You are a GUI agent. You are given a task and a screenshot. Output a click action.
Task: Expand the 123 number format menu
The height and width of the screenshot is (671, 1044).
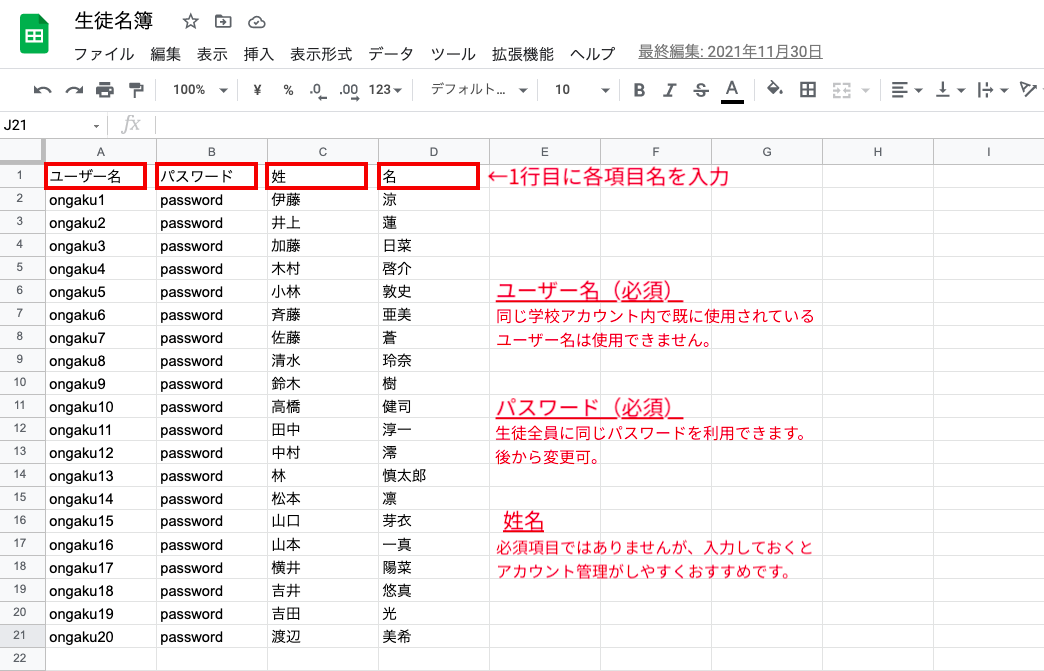382,89
